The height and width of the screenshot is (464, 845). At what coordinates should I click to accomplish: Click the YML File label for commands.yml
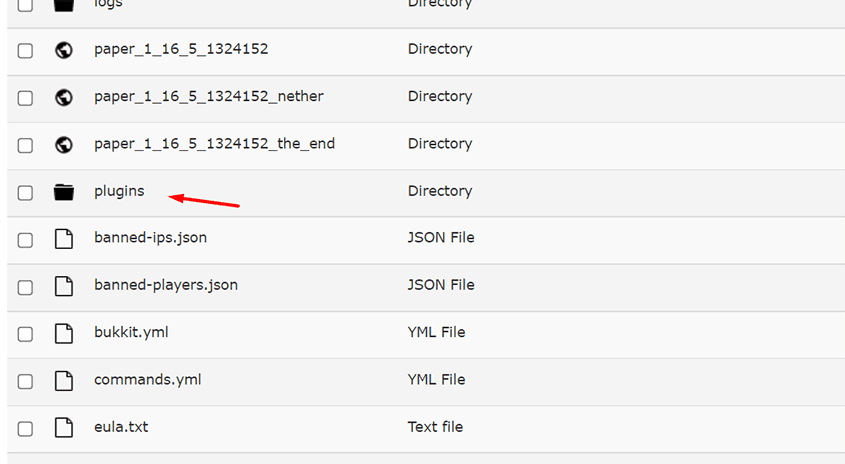(x=436, y=380)
